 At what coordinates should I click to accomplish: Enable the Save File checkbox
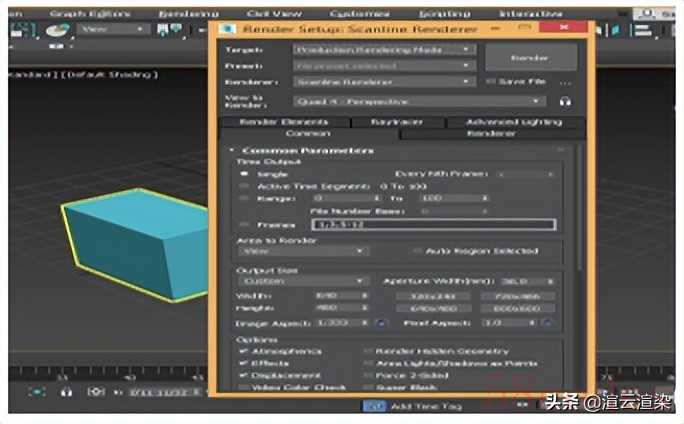(x=491, y=81)
